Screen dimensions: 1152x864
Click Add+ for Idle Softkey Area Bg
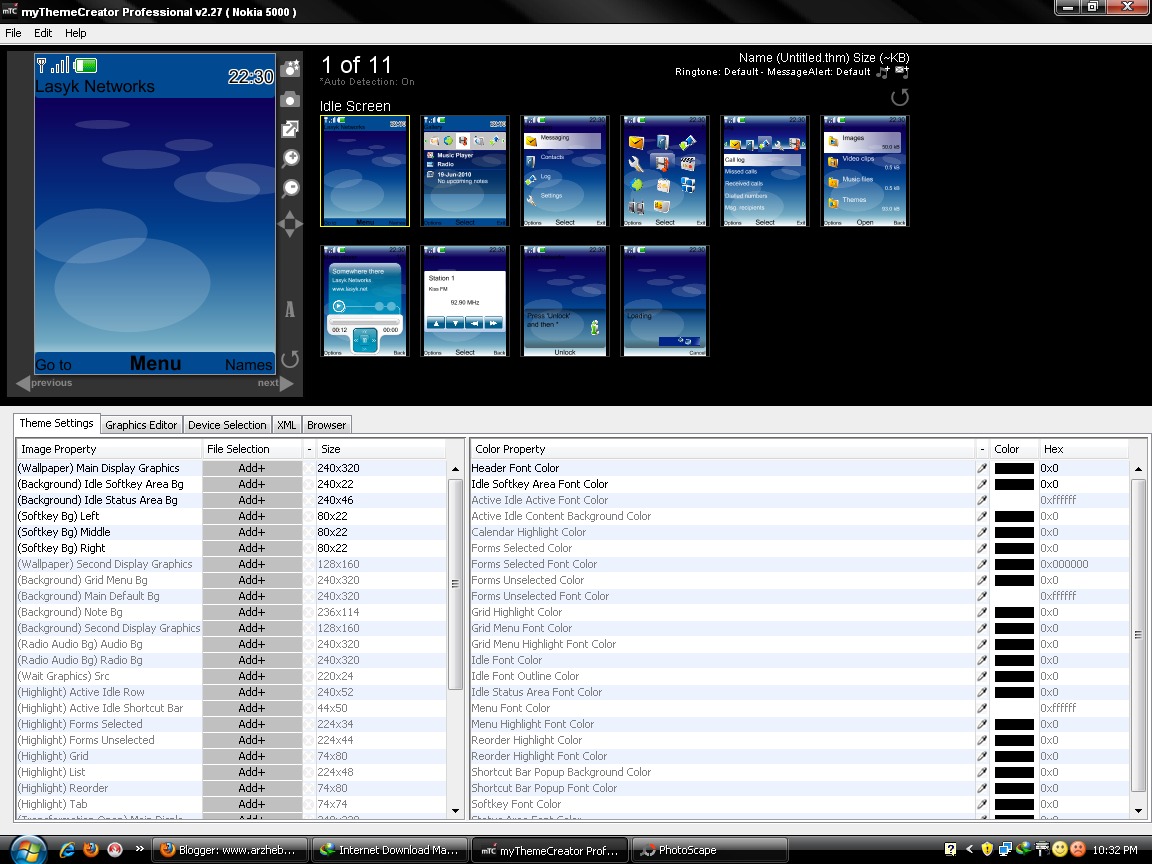[251, 484]
